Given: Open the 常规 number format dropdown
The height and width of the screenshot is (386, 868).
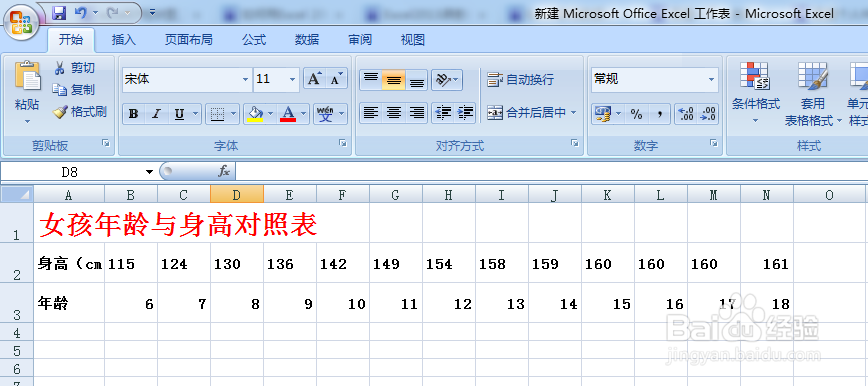Looking at the screenshot, I should (711, 80).
